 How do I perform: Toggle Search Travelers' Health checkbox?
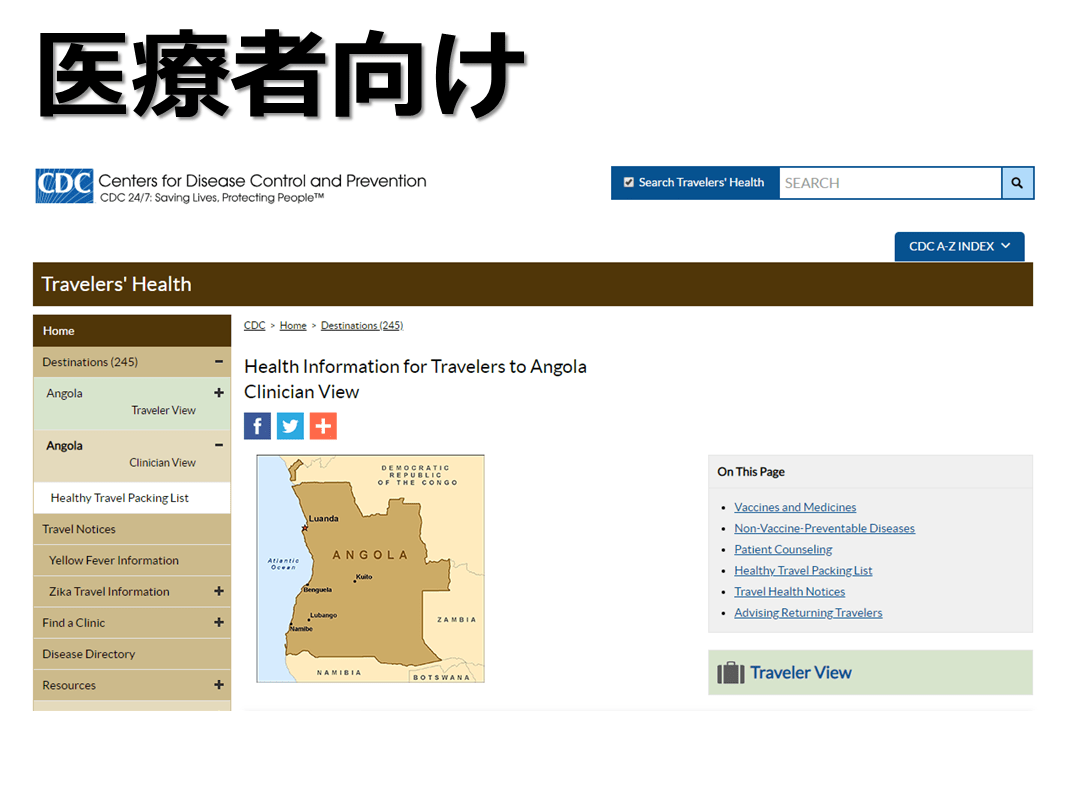pos(628,183)
